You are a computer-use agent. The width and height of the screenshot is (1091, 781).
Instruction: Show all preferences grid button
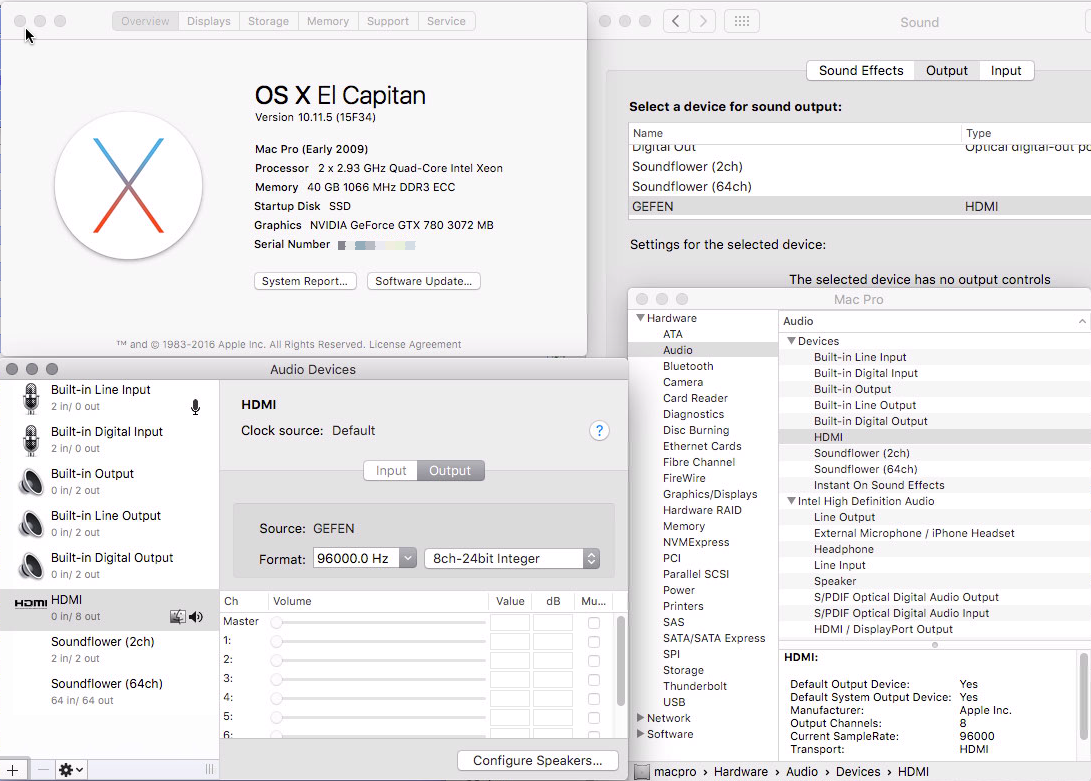coord(742,22)
